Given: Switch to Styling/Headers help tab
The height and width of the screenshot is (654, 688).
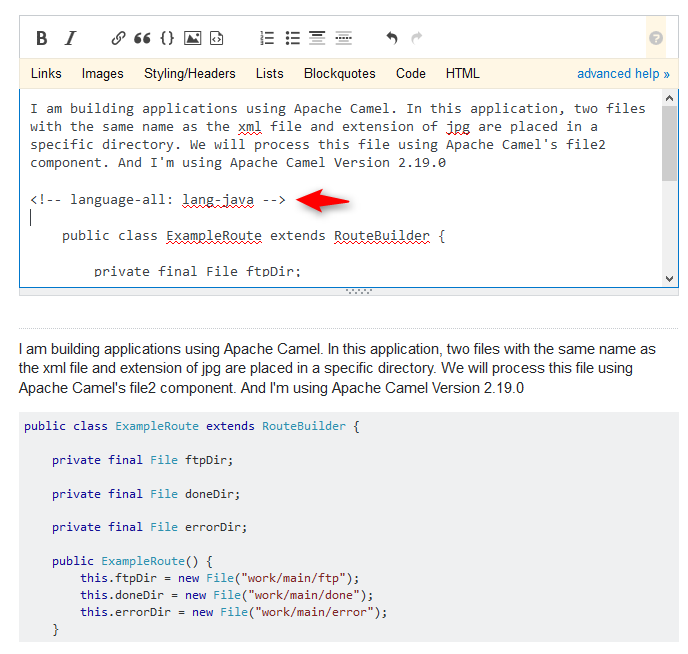Looking at the screenshot, I should coord(190,73).
